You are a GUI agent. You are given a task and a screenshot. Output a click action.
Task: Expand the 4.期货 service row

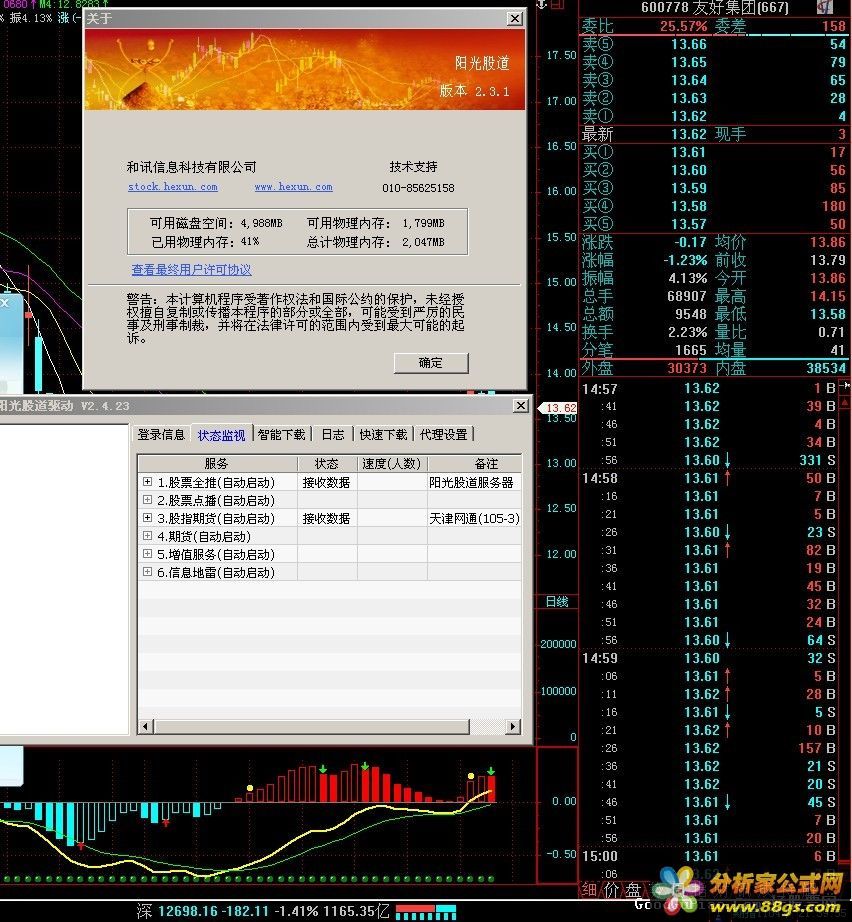click(x=147, y=536)
